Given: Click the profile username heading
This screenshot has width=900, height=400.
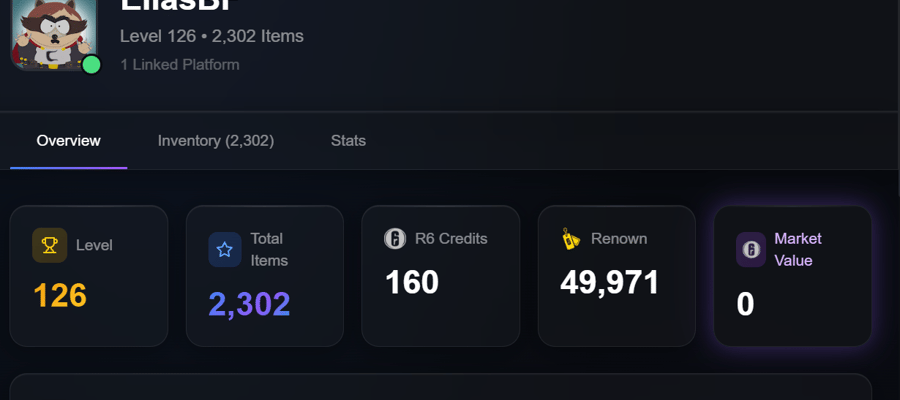Looking at the screenshot, I should pyautogui.click(x=179, y=6).
